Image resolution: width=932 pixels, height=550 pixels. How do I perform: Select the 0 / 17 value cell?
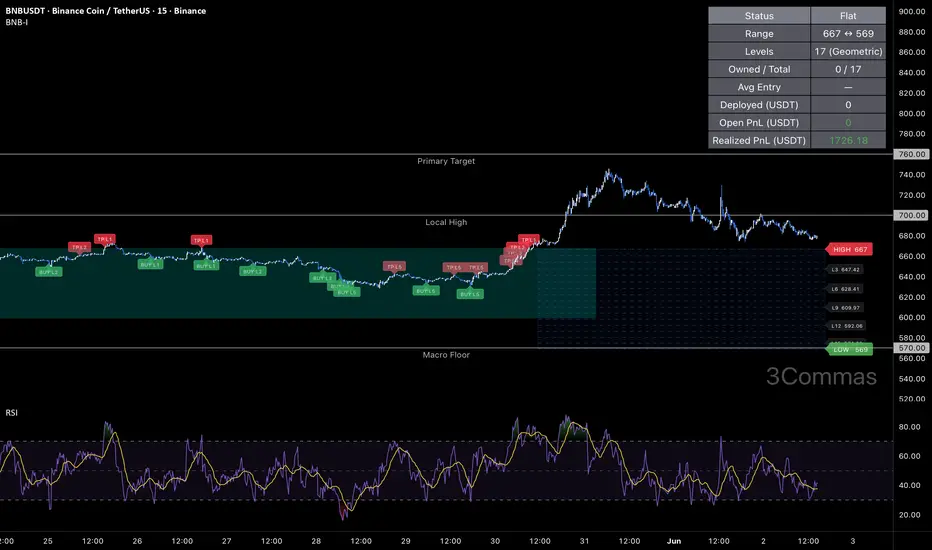pos(848,69)
